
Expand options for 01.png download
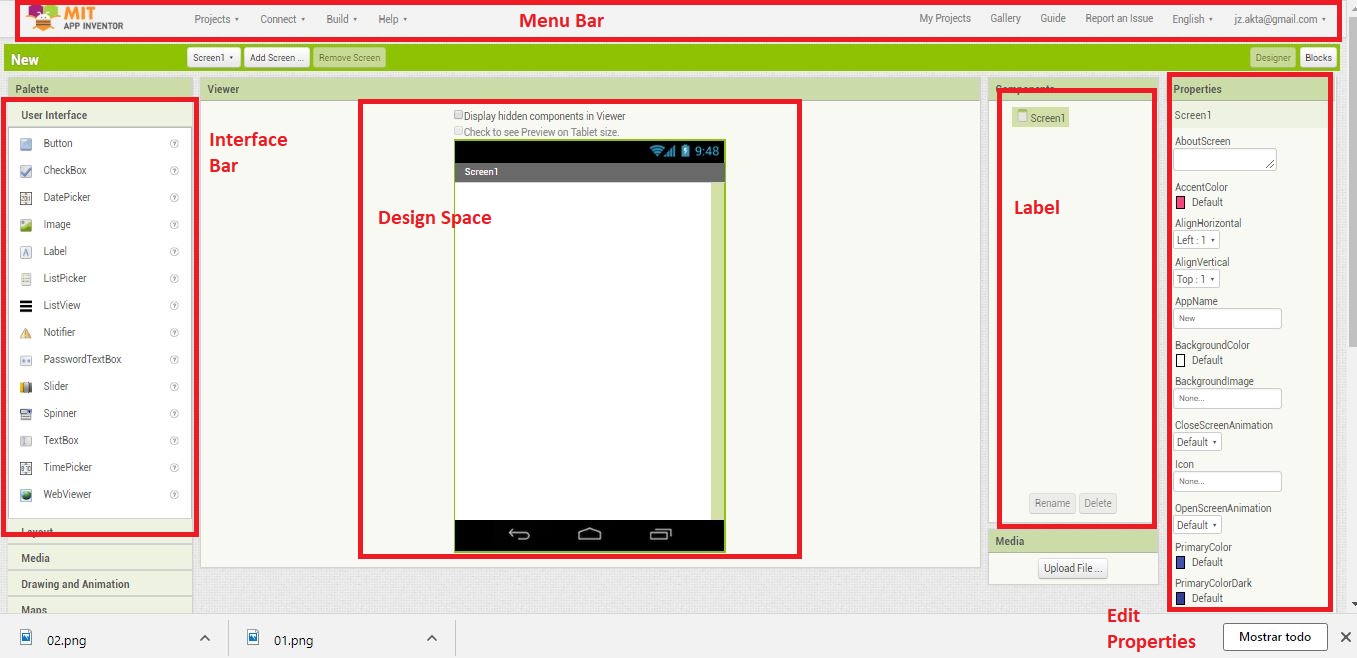pyautogui.click(x=432, y=638)
